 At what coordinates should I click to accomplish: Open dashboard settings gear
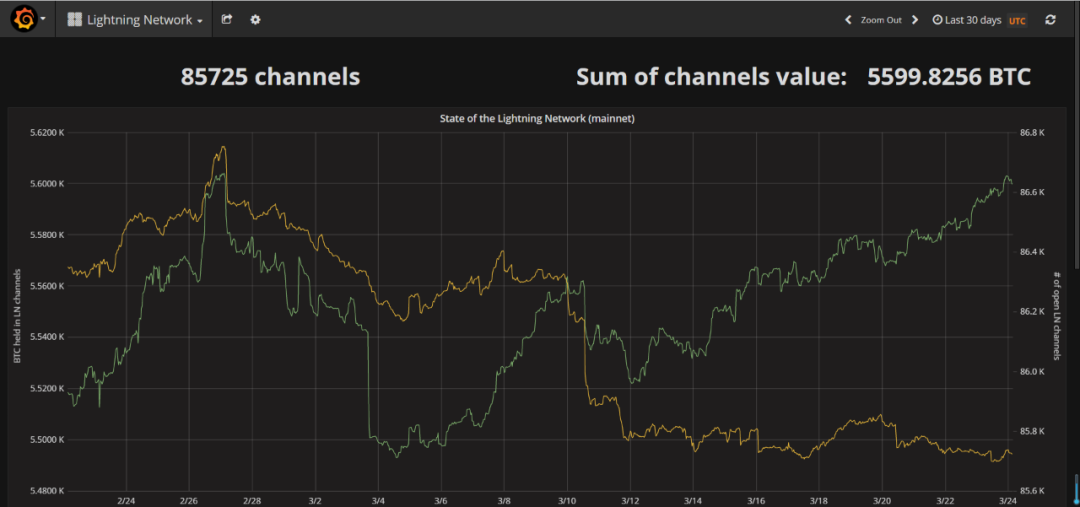(x=256, y=20)
